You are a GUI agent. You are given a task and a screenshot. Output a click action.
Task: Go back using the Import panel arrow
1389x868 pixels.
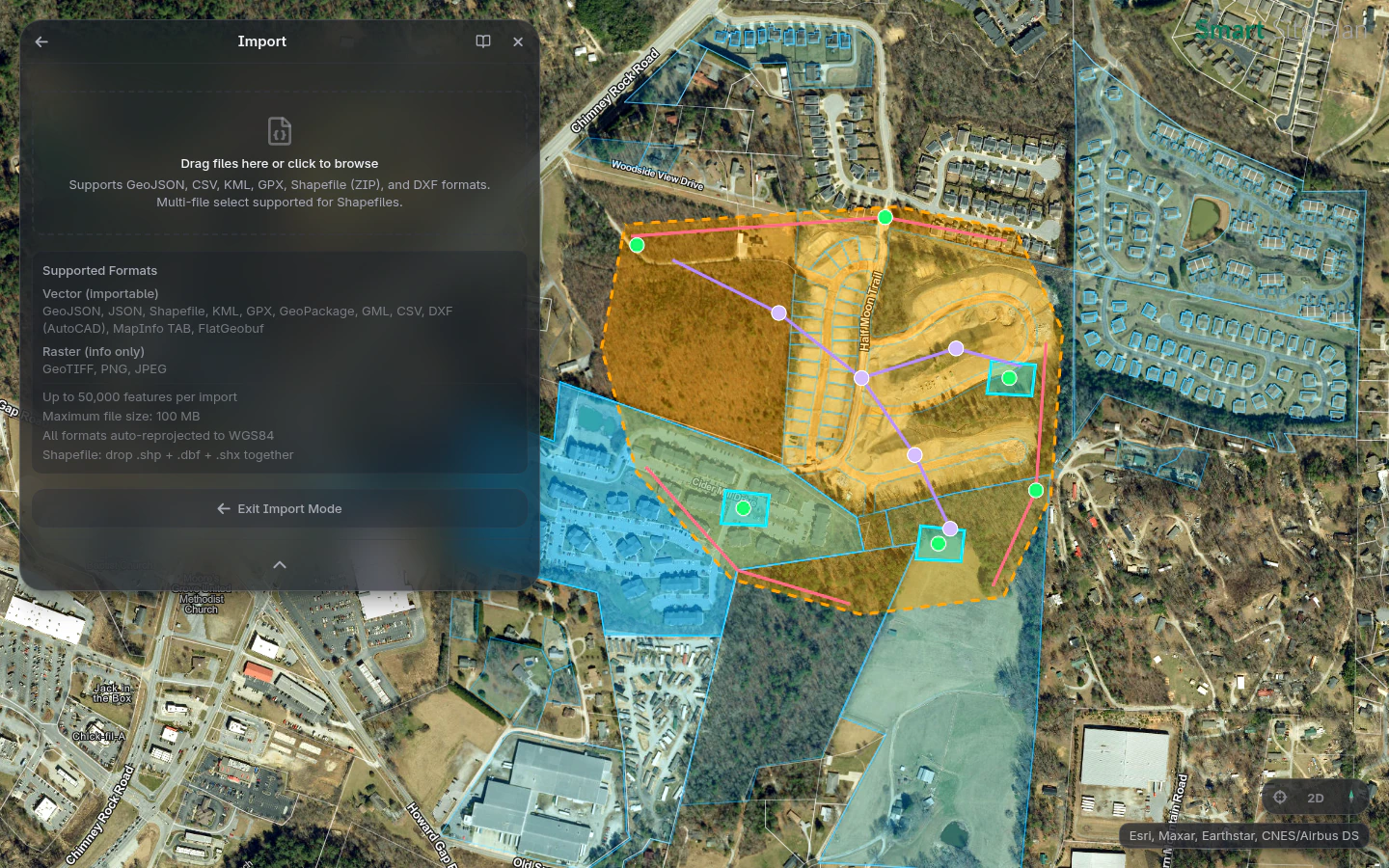tap(41, 41)
